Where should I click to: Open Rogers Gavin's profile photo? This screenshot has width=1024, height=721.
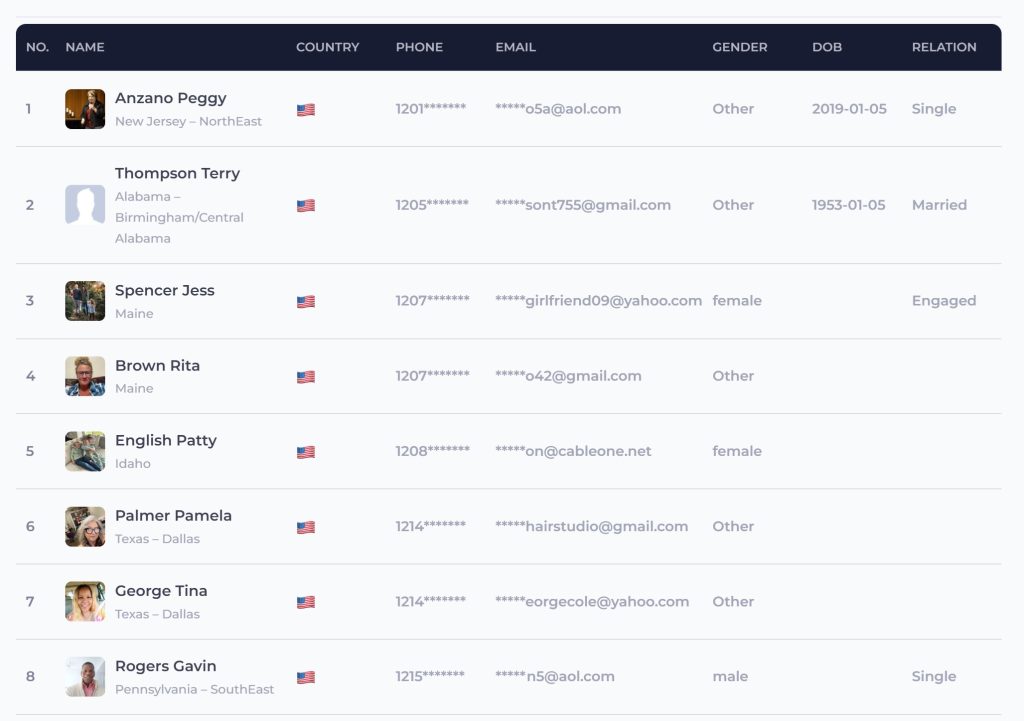(x=85, y=677)
